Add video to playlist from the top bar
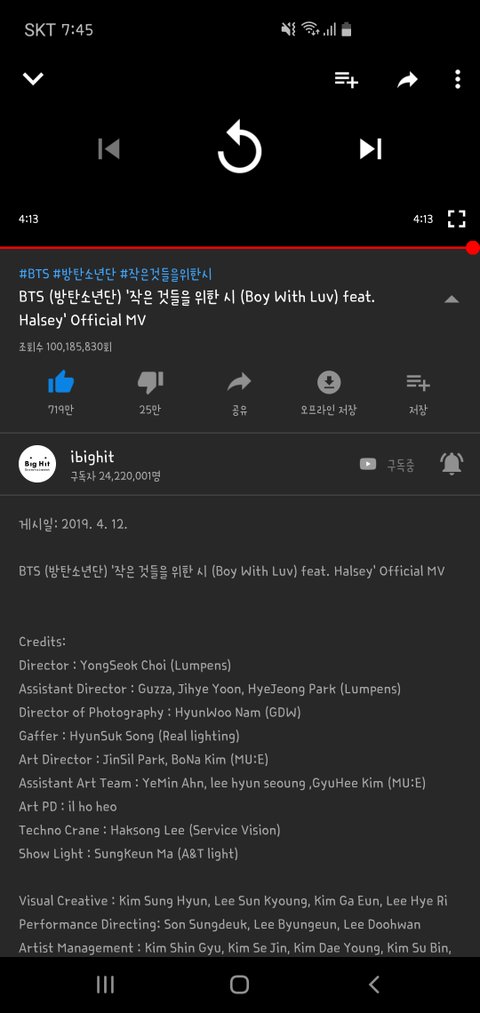Screen dimensions: 480x1013 [x=346, y=79]
